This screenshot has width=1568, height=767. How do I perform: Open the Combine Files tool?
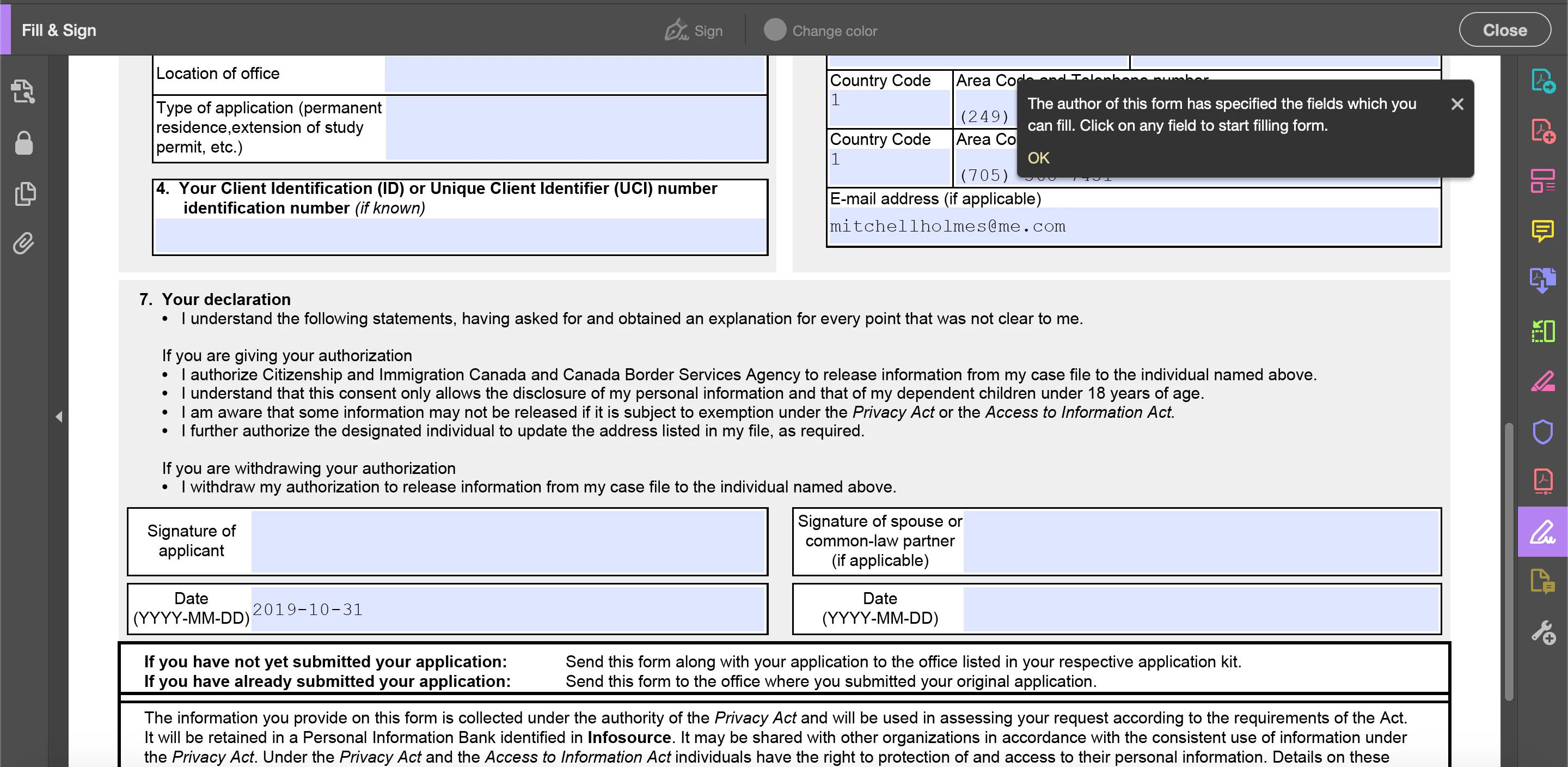coord(1542,281)
